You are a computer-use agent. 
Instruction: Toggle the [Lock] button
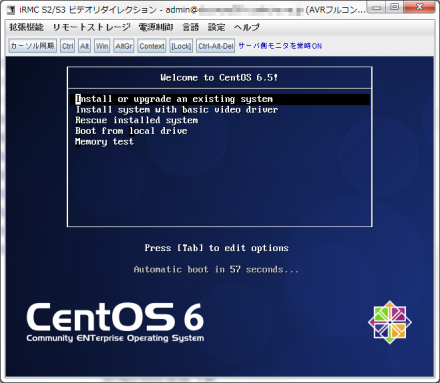[x=181, y=46]
